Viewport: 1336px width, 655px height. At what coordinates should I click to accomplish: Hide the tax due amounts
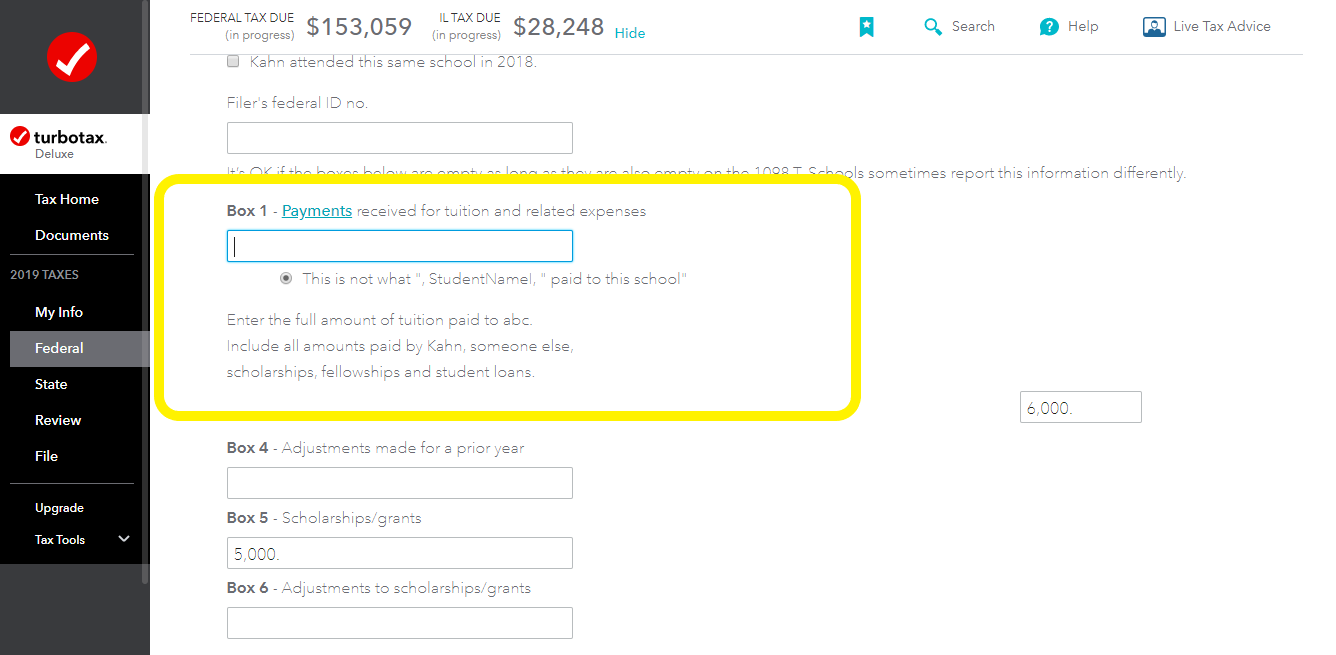click(630, 33)
